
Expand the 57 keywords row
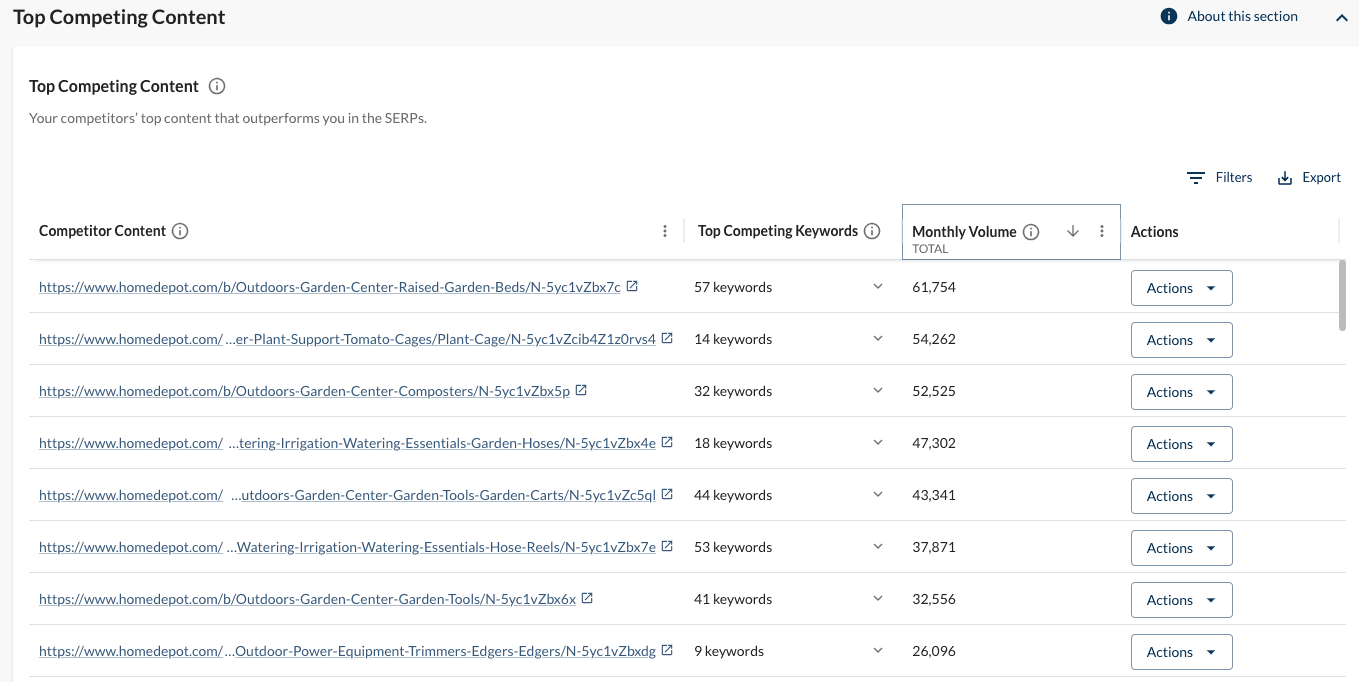pos(878,287)
